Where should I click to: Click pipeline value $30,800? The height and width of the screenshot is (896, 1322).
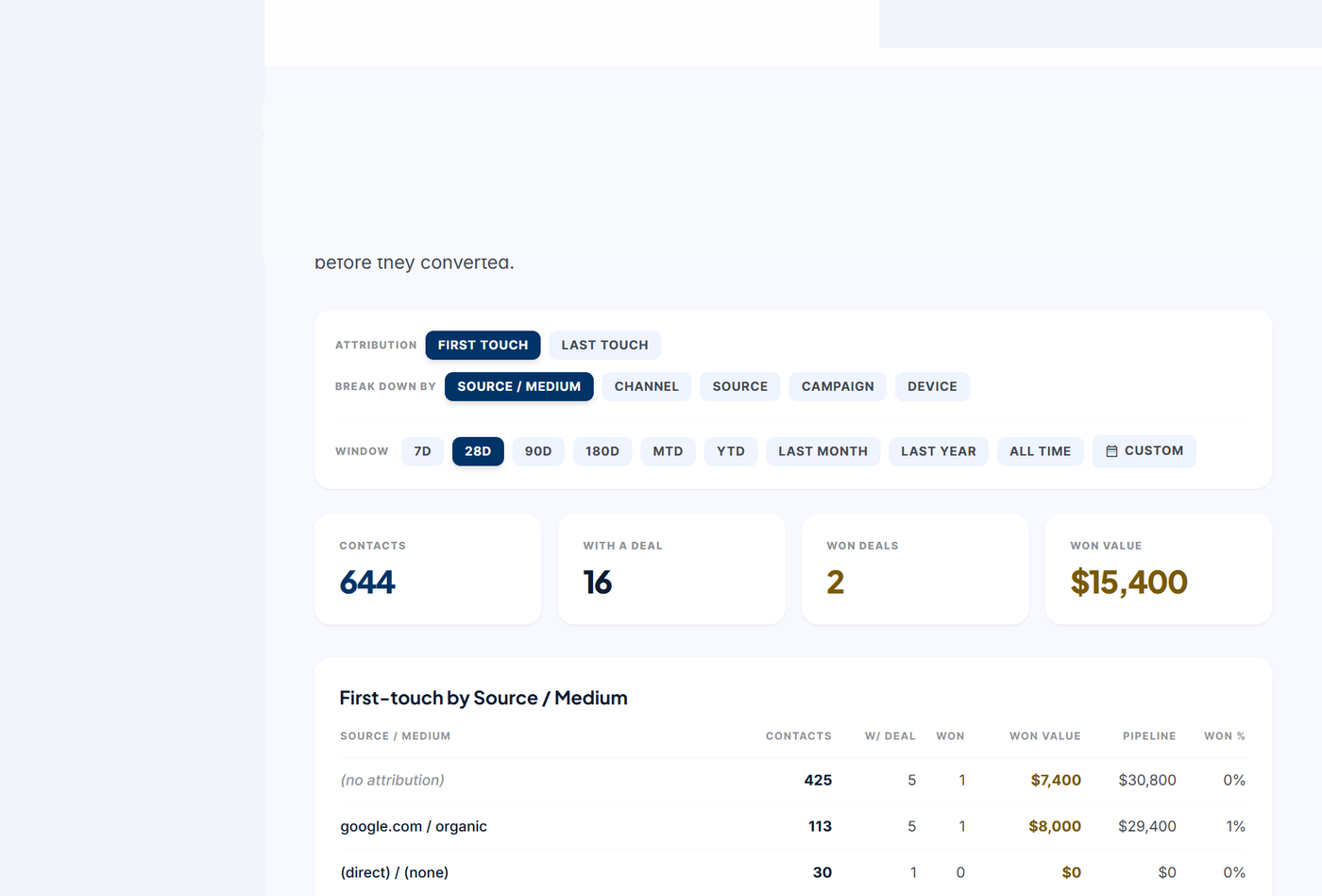(1147, 781)
